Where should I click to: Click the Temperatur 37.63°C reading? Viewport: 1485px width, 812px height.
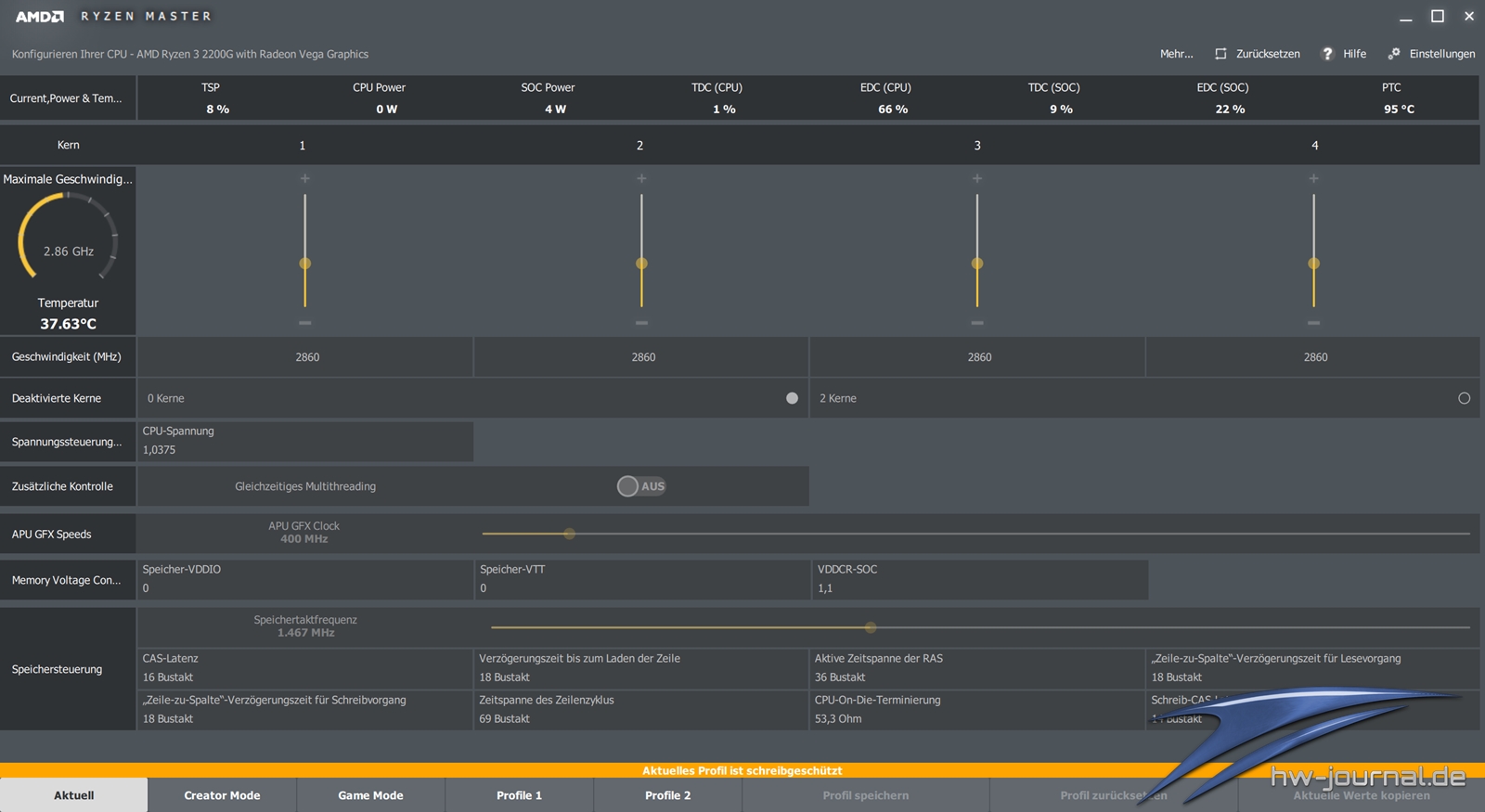(x=68, y=314)
